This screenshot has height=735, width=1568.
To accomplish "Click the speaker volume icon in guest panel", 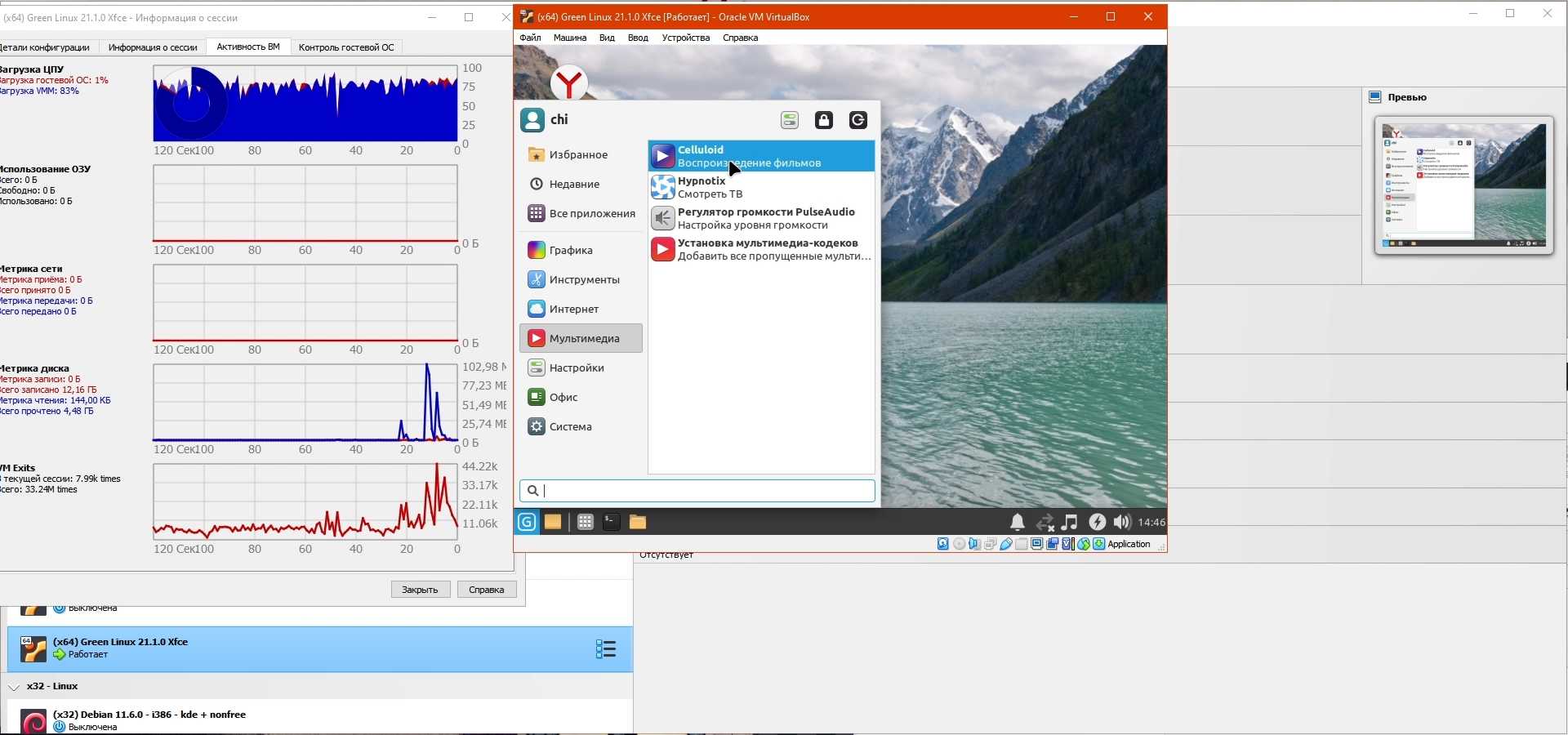I will (1122, 522).
